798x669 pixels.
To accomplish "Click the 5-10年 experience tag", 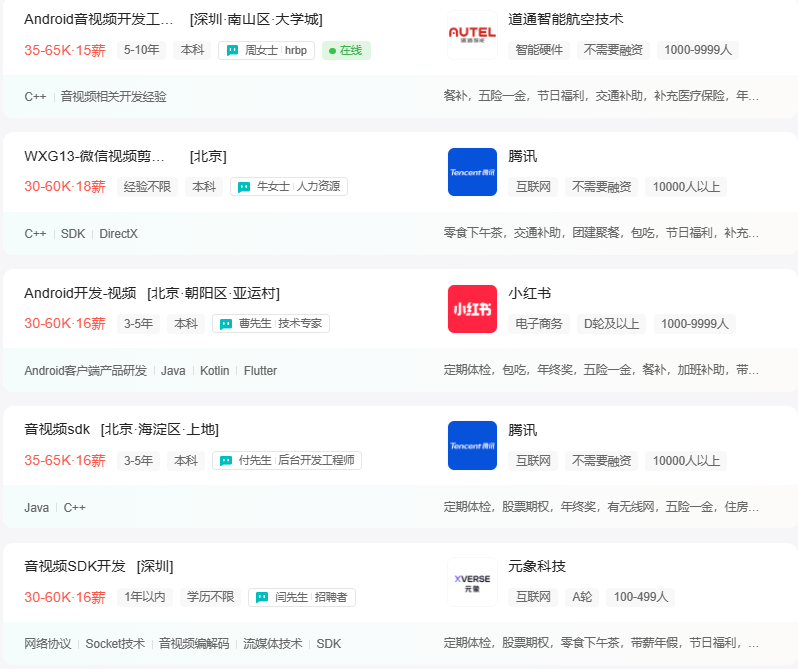I will tap(141, 50).
